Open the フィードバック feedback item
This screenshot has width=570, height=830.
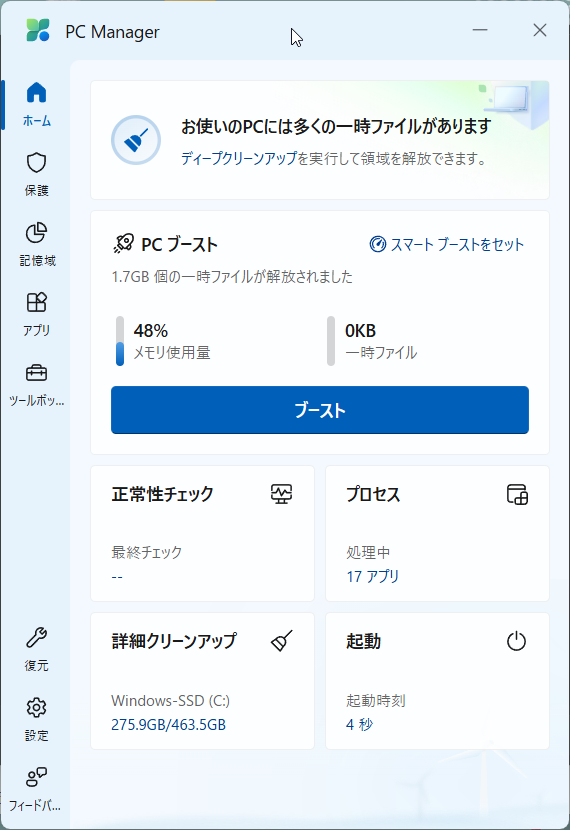click(x=37, y=789)
